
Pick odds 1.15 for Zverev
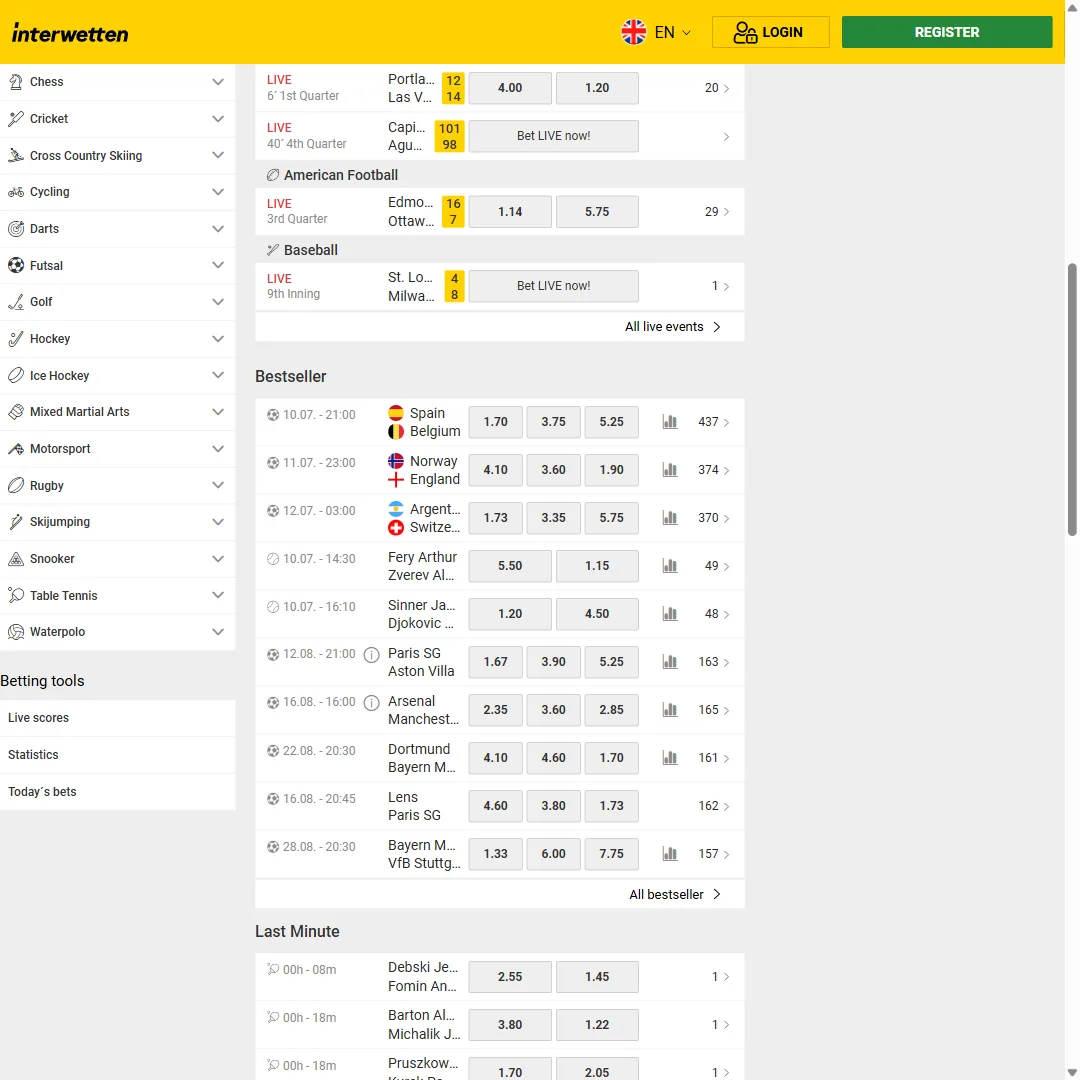click(x=596, y=565)
